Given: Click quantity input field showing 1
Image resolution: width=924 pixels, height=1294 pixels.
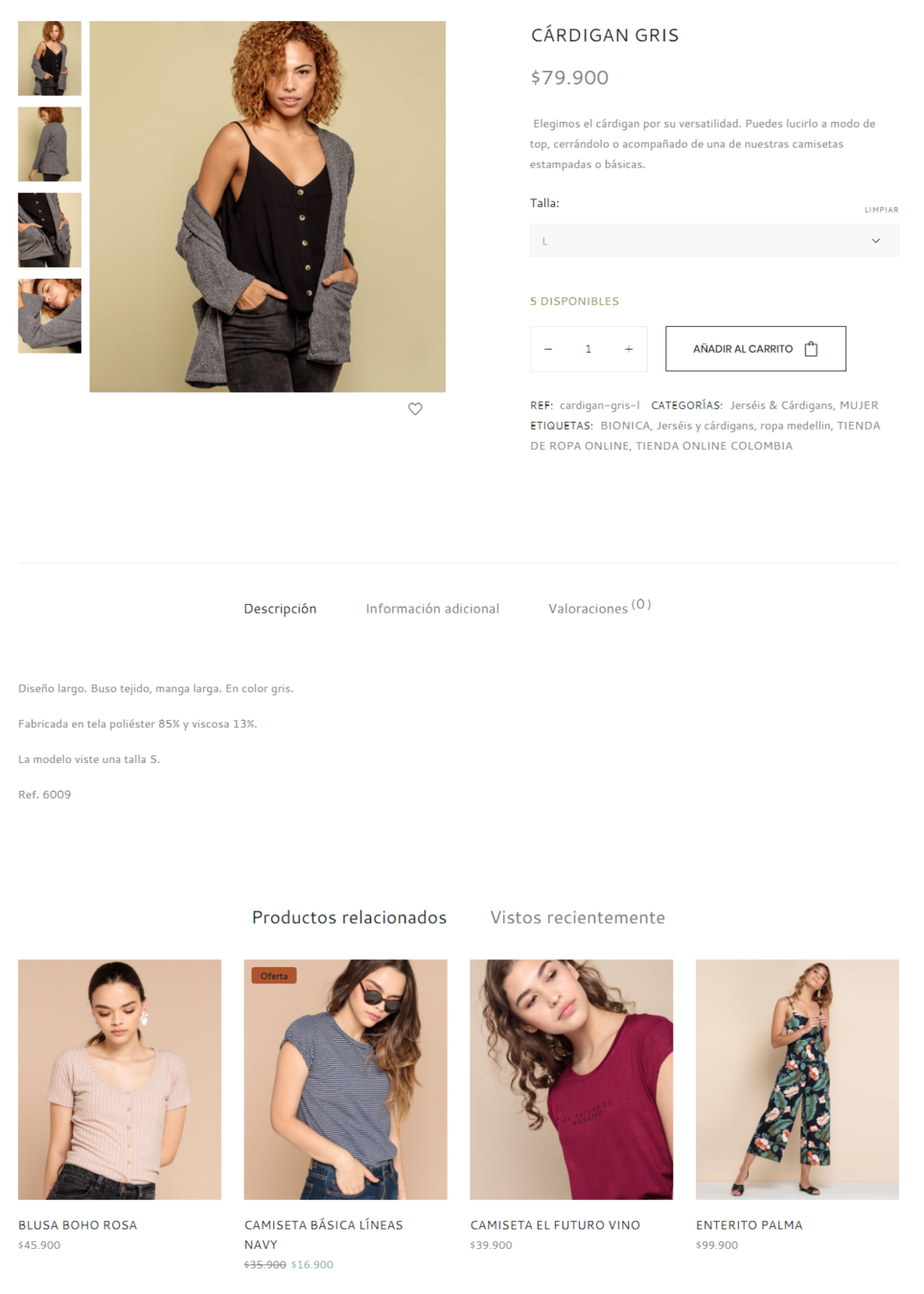Looking at the screenshot, I should click(589, 349).
